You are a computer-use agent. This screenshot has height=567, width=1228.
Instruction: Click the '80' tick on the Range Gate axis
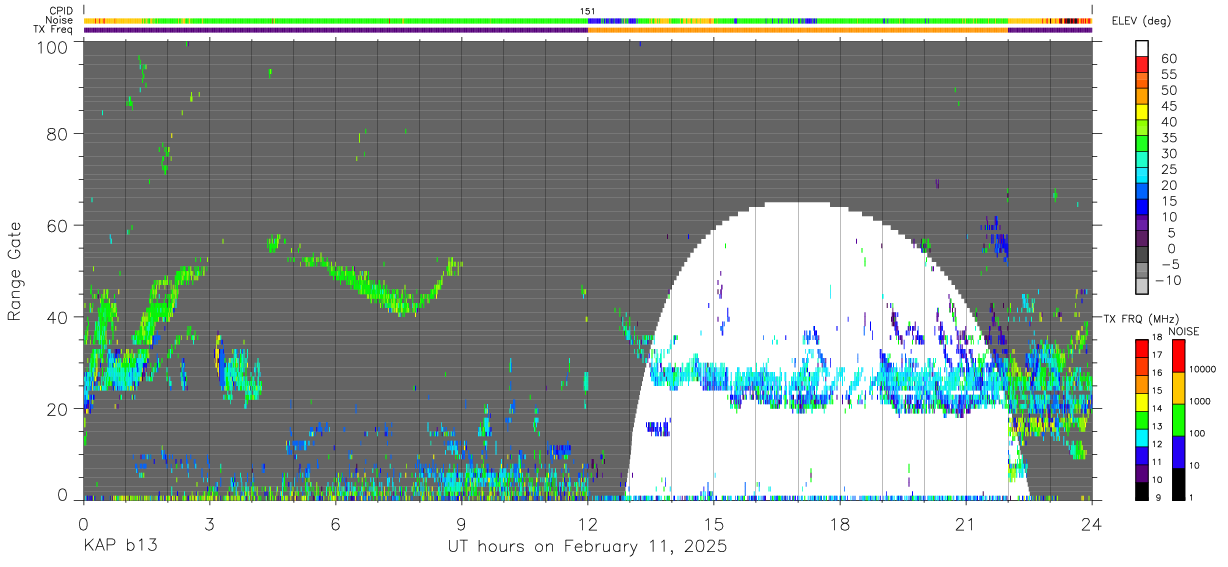click(57, 134)
